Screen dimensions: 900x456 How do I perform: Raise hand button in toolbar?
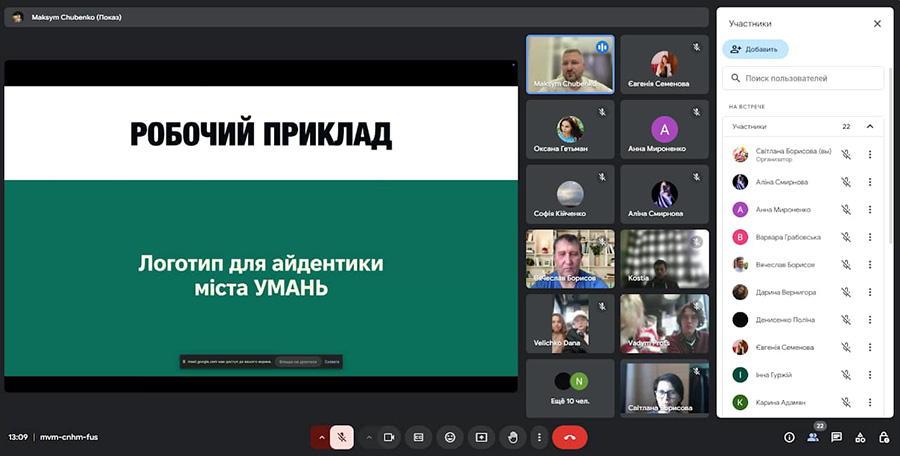tap(513, 438)
